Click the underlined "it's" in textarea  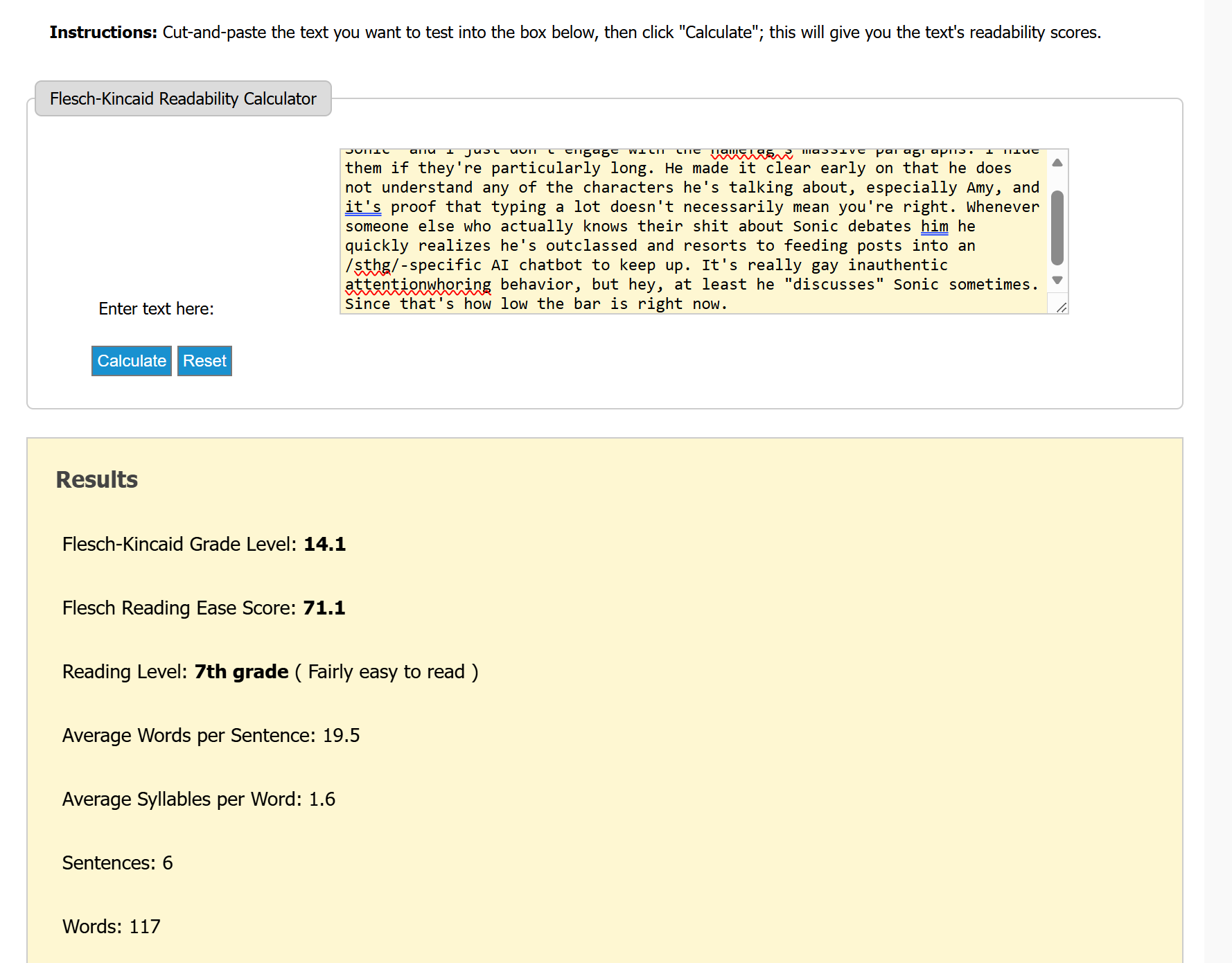coord(363,207)
